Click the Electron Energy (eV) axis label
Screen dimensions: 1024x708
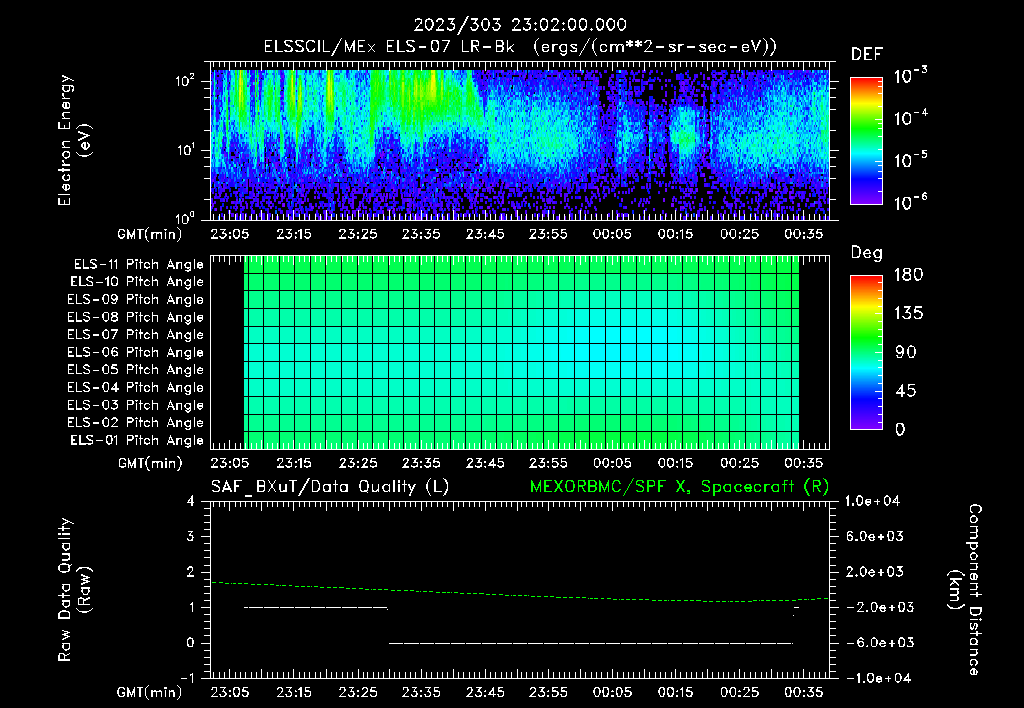(x=74, y=140)
